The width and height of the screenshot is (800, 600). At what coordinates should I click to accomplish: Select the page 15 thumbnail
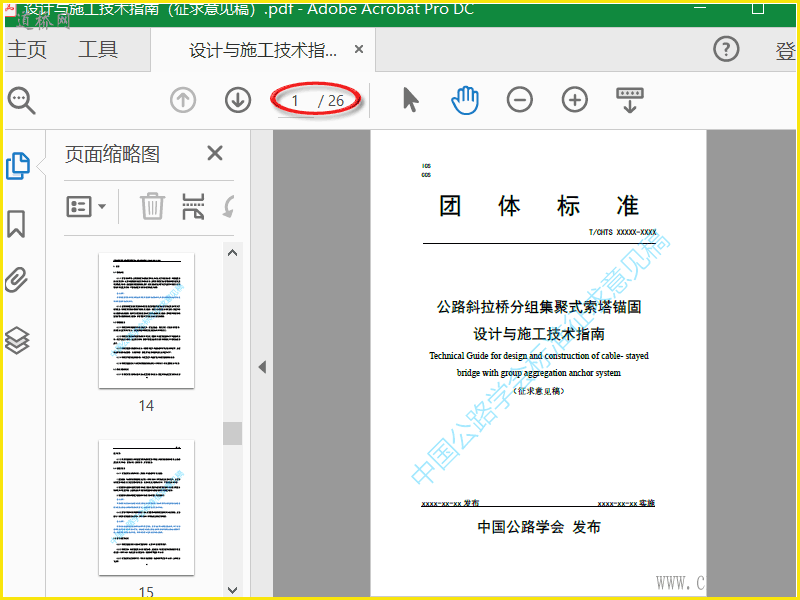pos(146,508)
